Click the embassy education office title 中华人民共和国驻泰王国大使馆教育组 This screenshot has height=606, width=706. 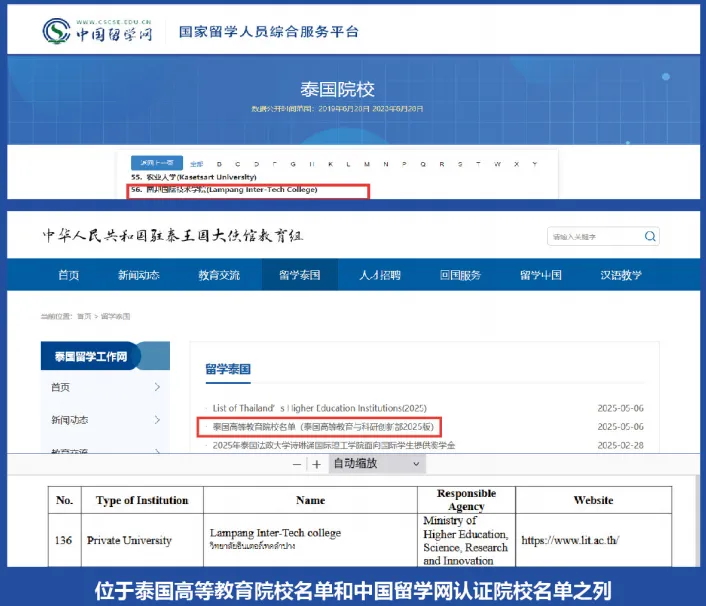172,235
